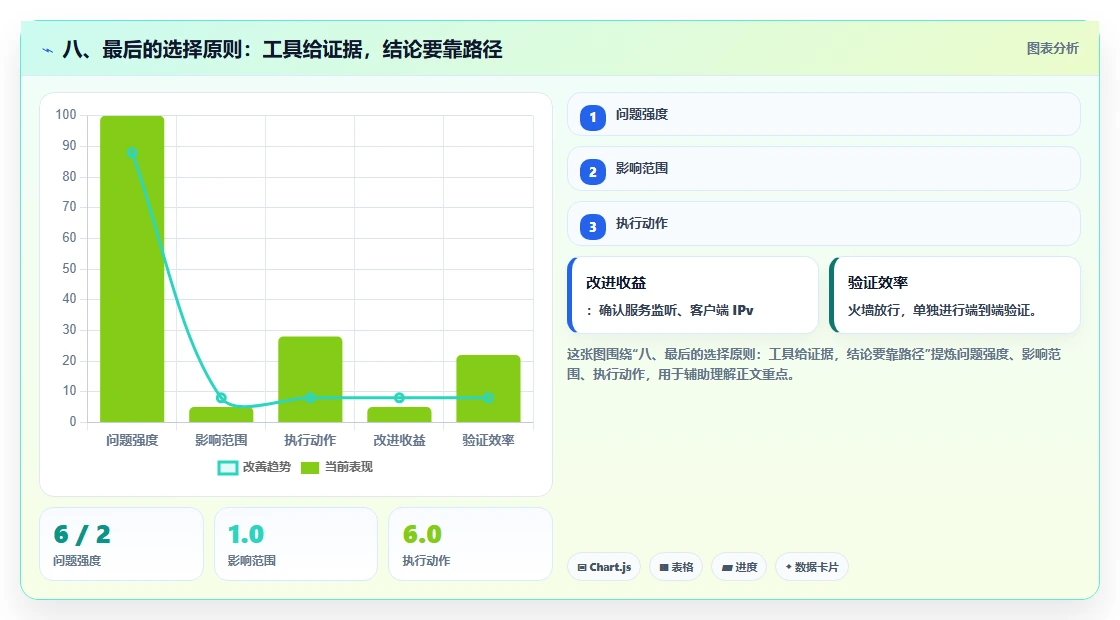Click the x-axis label 影响范围

pos(221,441)
